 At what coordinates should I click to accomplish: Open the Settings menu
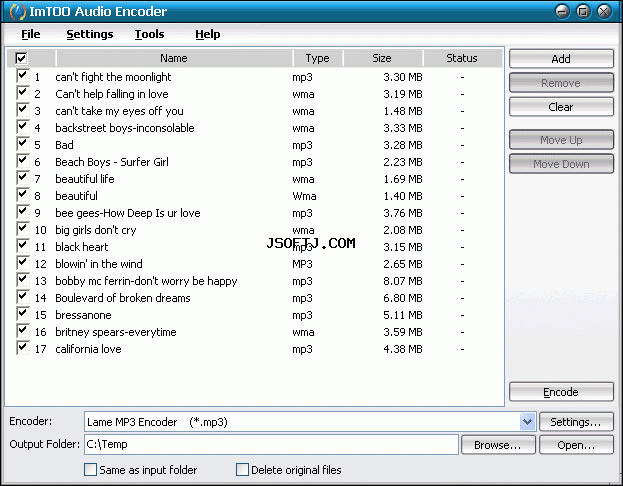tap(90, 34)
